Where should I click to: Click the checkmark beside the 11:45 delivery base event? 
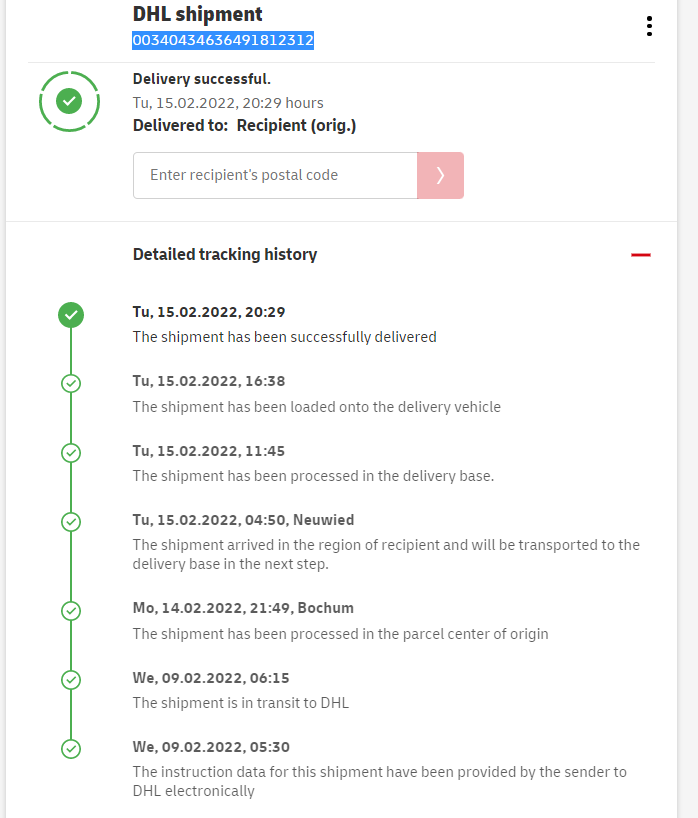tap(71, 453)
